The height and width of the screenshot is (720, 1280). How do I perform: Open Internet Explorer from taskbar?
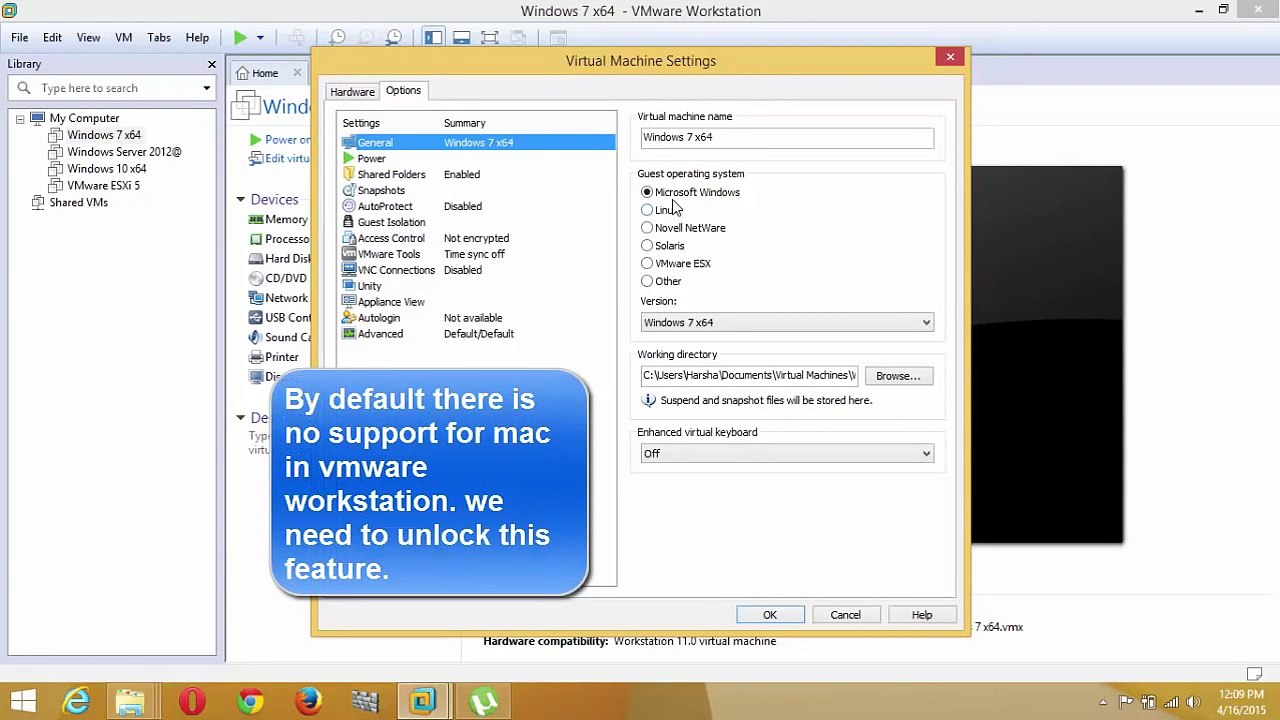(x=77, y=701)
